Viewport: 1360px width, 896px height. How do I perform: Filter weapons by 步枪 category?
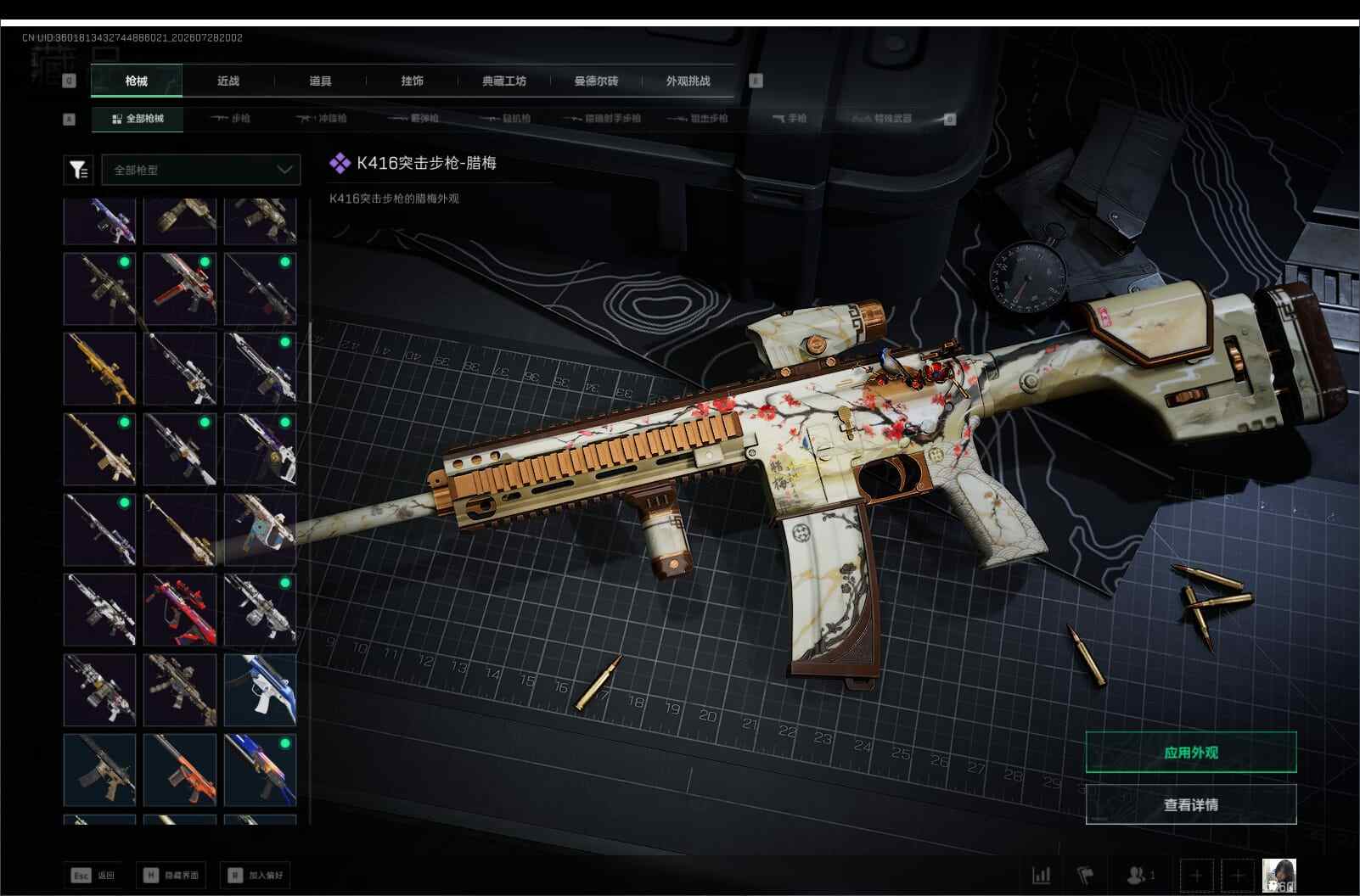231,119
